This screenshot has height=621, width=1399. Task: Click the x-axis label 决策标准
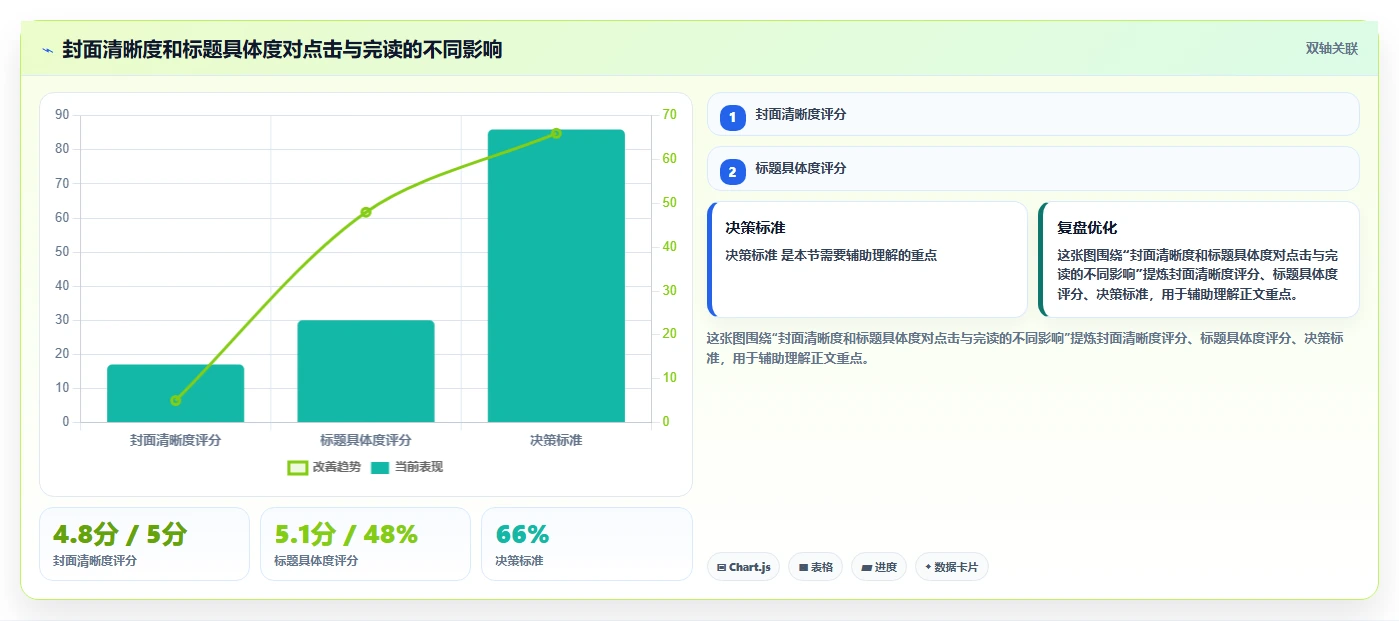(556, 440)
